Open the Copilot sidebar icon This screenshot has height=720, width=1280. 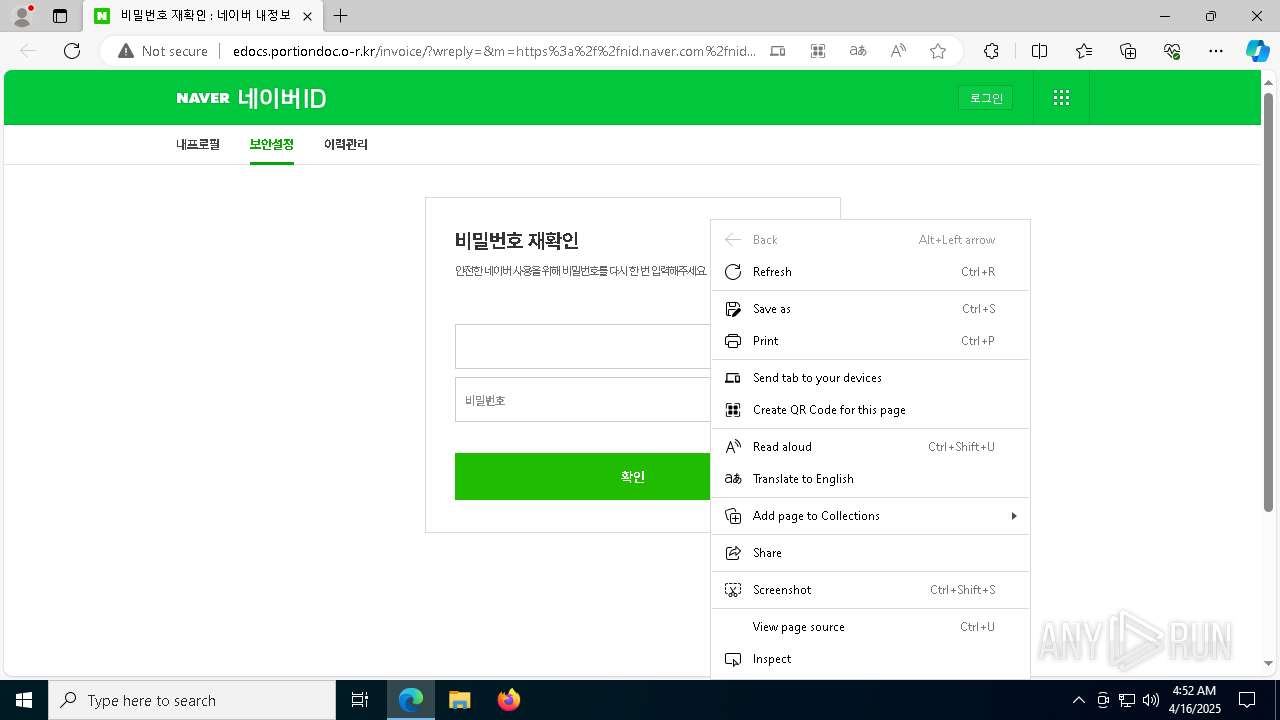(x=1258, y=51)
